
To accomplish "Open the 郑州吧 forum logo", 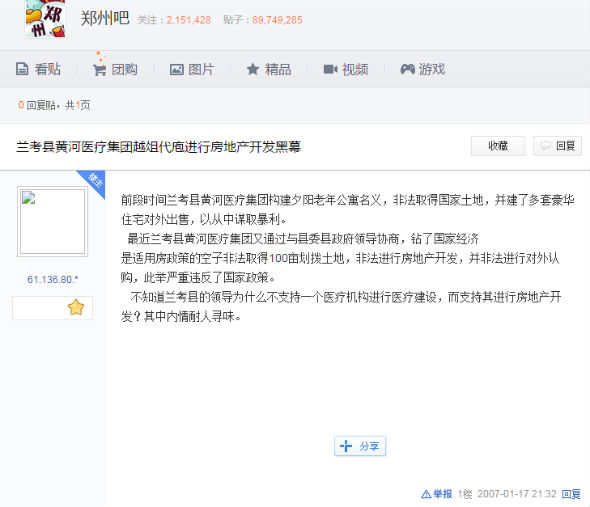I will click(x=45, y=19).
